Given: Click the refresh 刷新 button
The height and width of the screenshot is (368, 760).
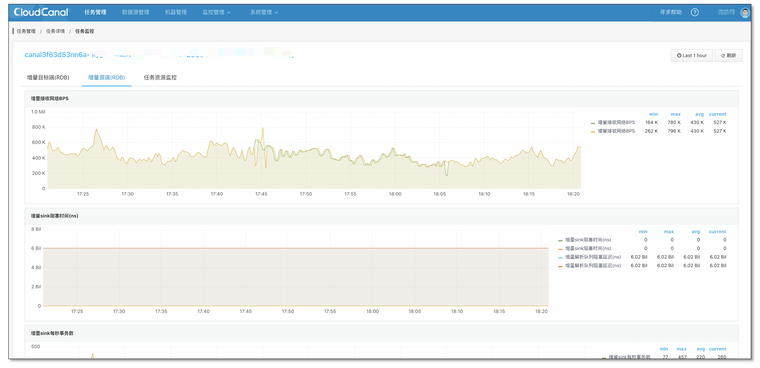Looking at the screenshot, I should (x=728, y=56).
